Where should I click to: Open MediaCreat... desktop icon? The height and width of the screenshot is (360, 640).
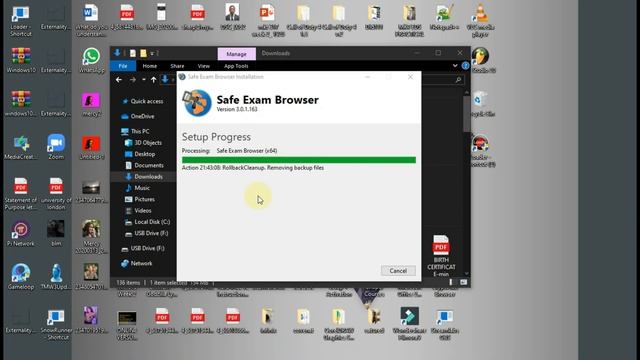21,147
